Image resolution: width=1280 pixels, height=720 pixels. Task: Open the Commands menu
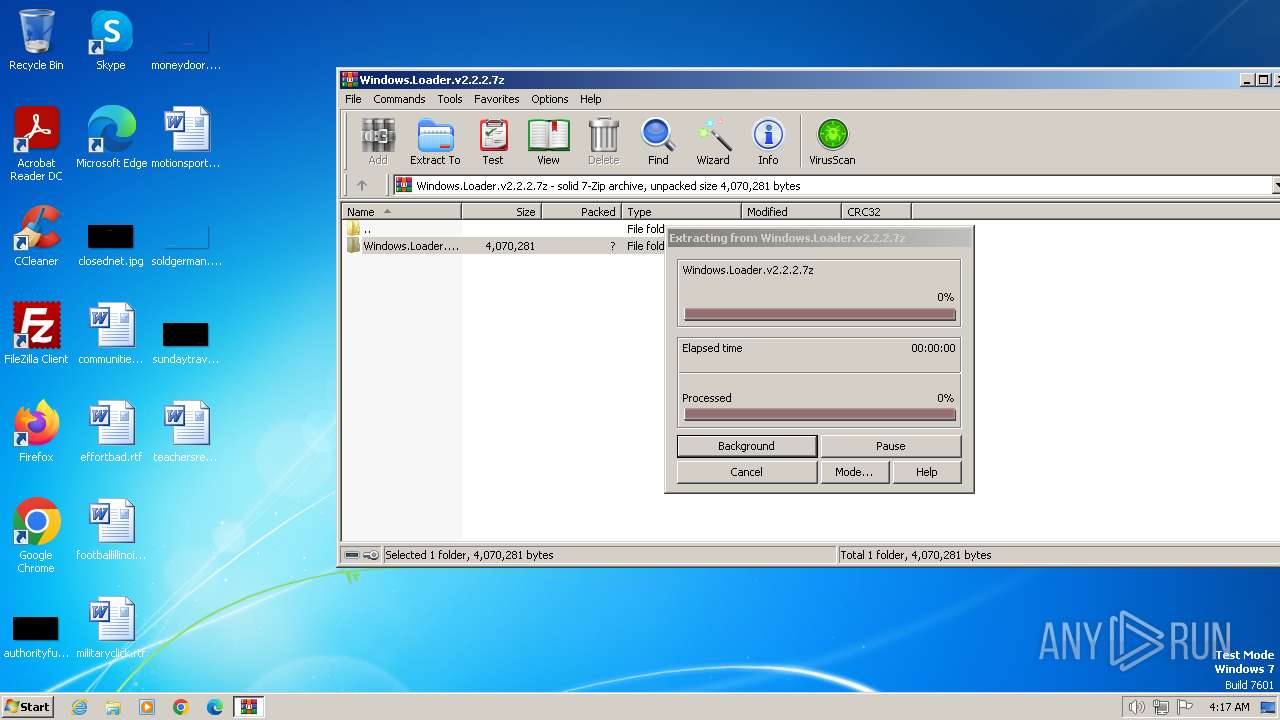point(399,99)
